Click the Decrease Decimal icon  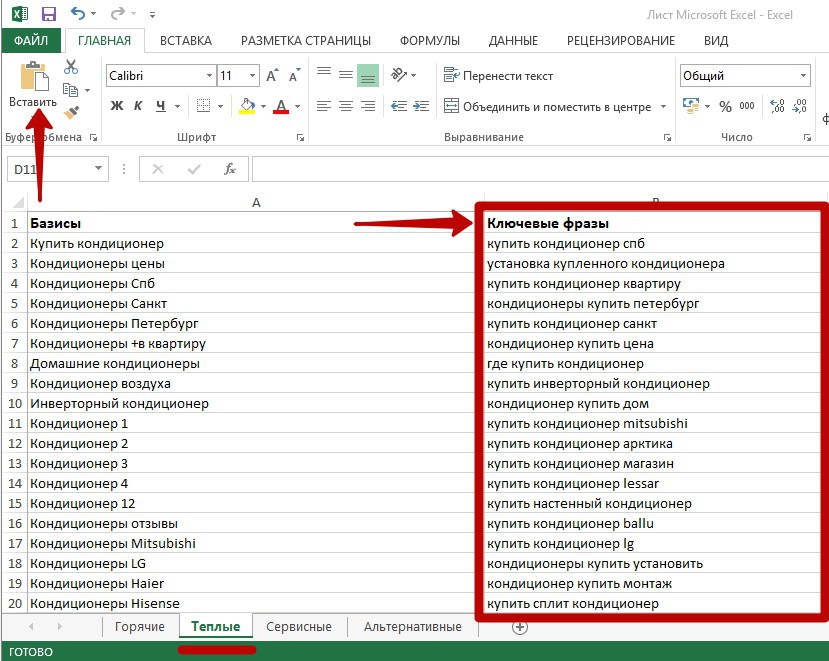[x=799, y=106]
